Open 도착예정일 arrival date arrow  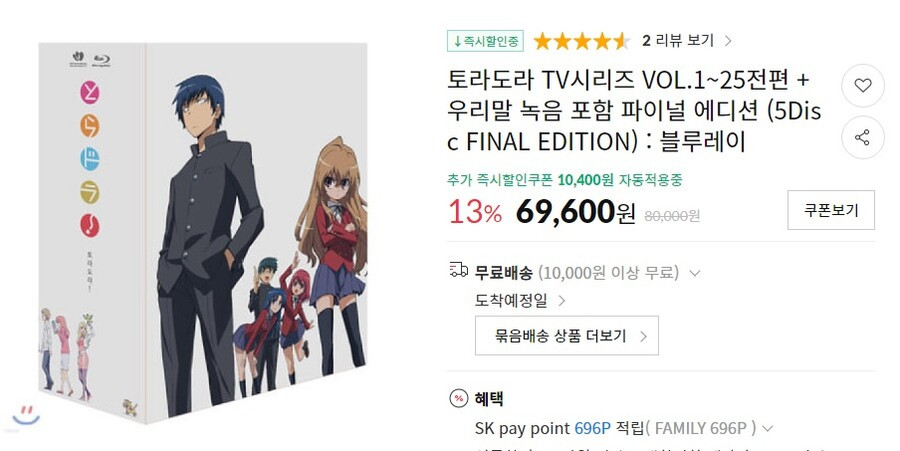click(x=562, y=301)
